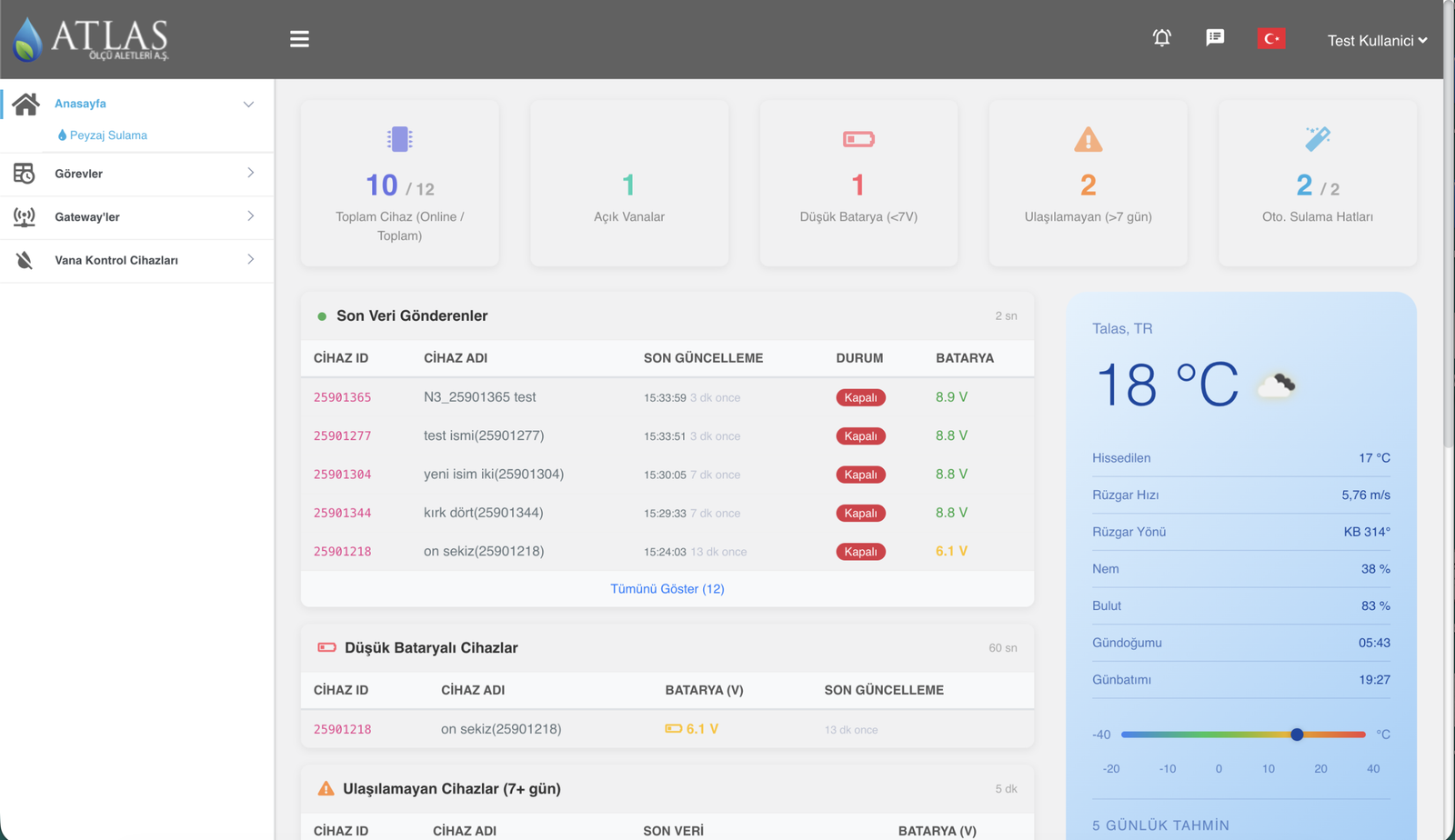1455x840 pixels.
Task: Open 25901218 in Düşük Bataryalı Cihazlar
Action: tap(342, 729)
